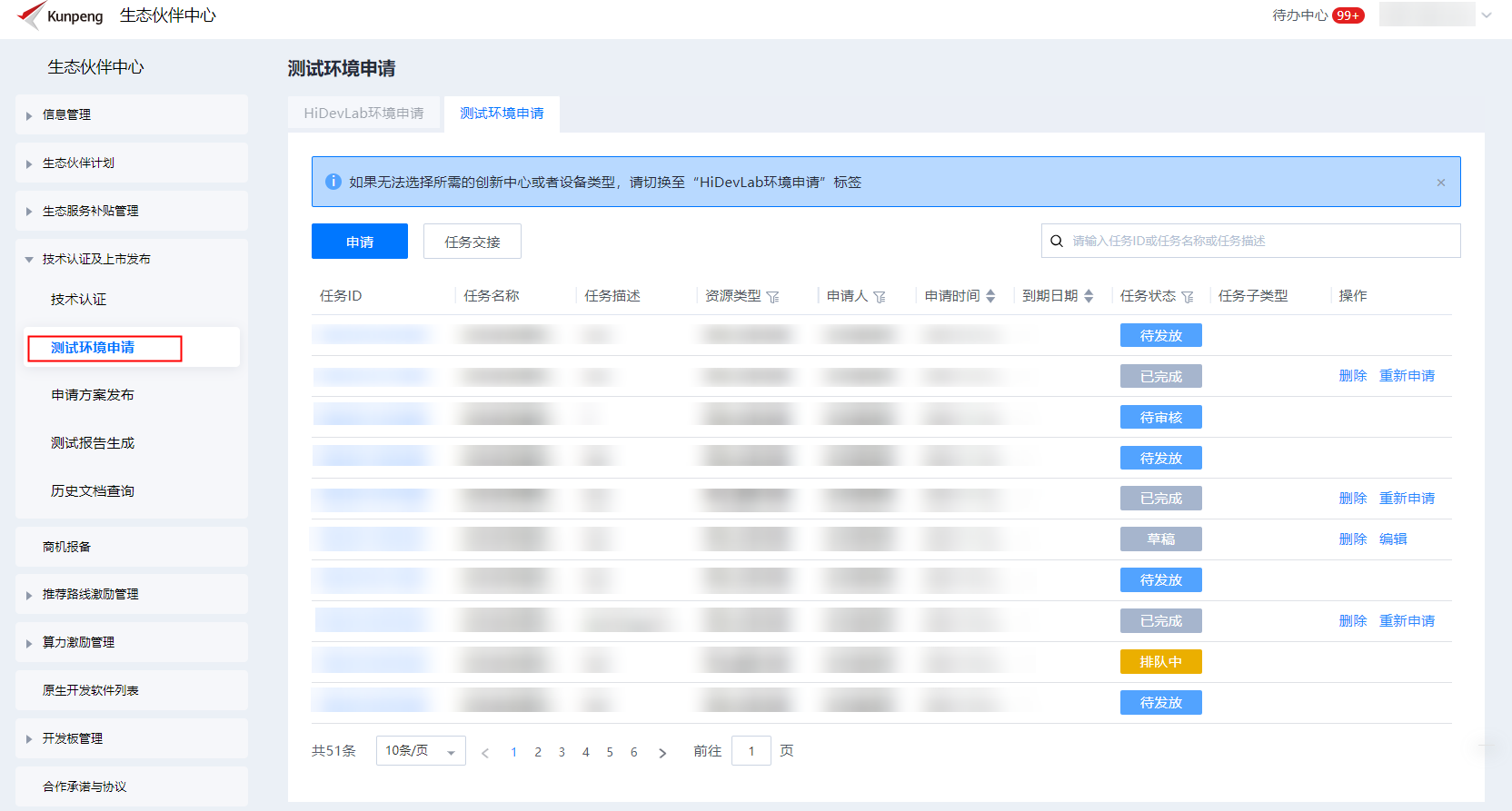1512x811 pixels.
Task: Sort by 申请时间 column arrows
Action: point(990,296)
